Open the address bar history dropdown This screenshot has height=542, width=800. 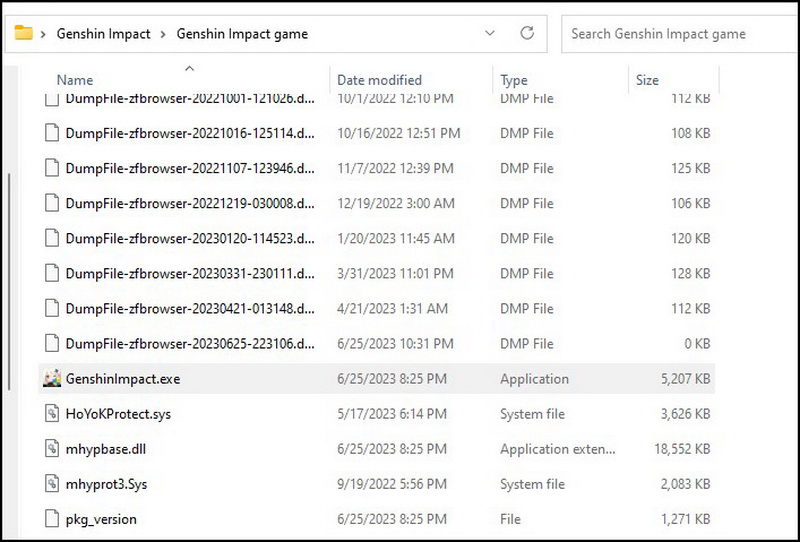[490, 33]
